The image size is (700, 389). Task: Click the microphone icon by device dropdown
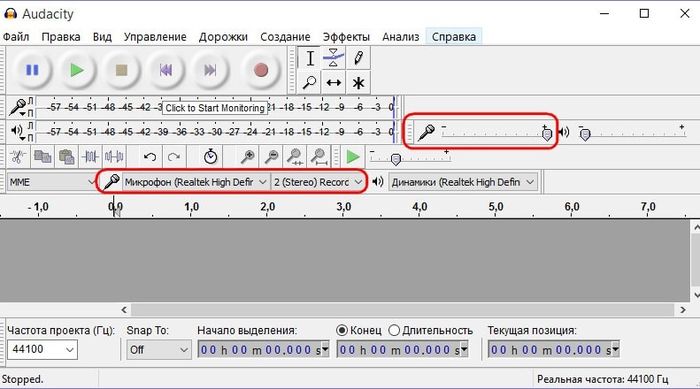(x=111, y=182)
